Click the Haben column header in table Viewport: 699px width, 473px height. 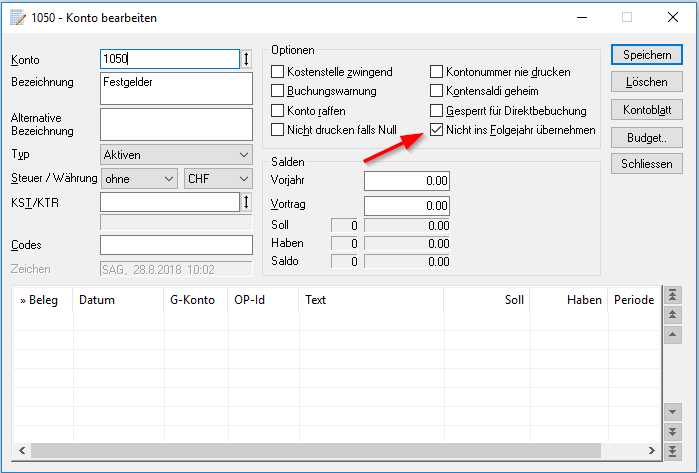(x=569, y=300)
